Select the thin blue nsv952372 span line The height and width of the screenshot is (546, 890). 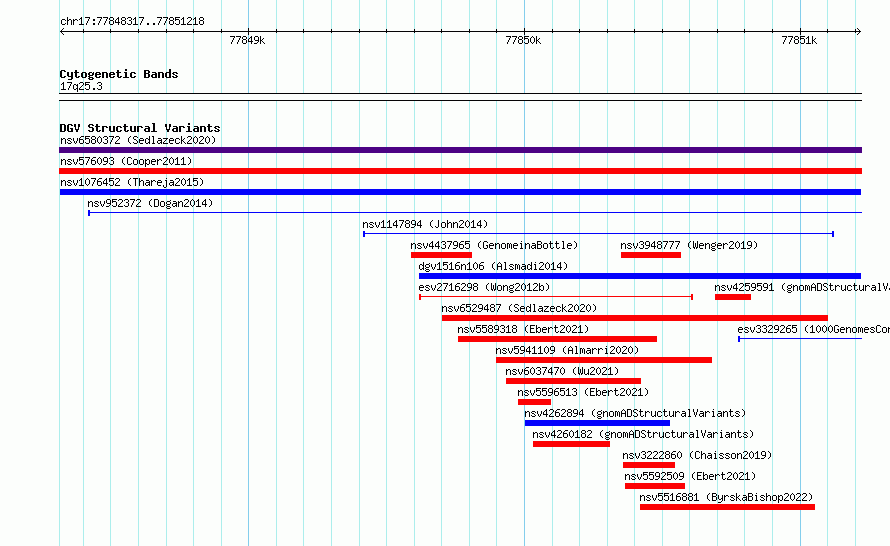pos(475,213)
